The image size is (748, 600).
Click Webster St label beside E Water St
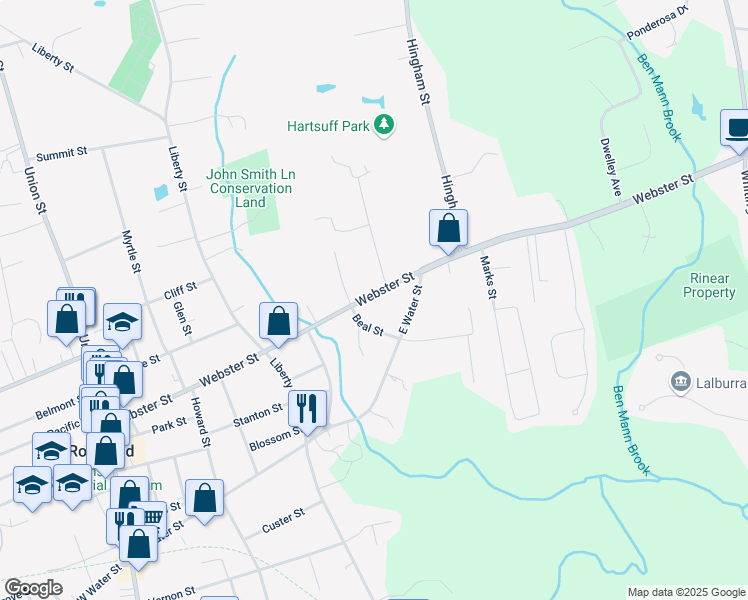(384, 289)
